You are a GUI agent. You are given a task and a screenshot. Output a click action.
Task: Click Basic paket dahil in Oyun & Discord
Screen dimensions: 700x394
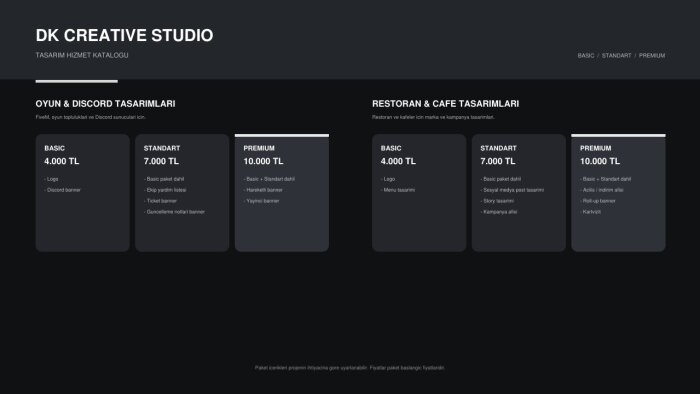[x=164, y=179]
